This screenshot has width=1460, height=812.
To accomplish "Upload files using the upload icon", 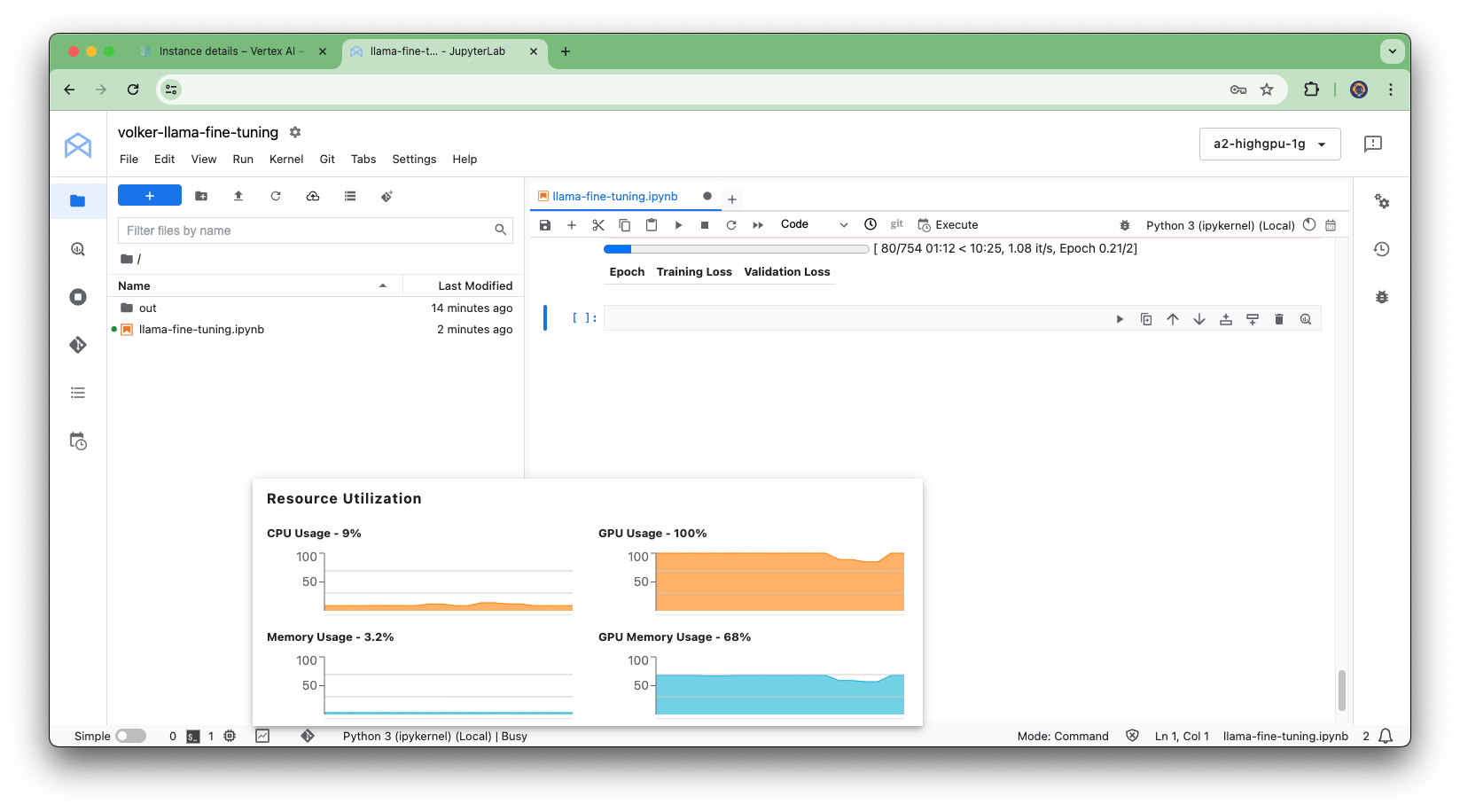I will click(238, 196).
